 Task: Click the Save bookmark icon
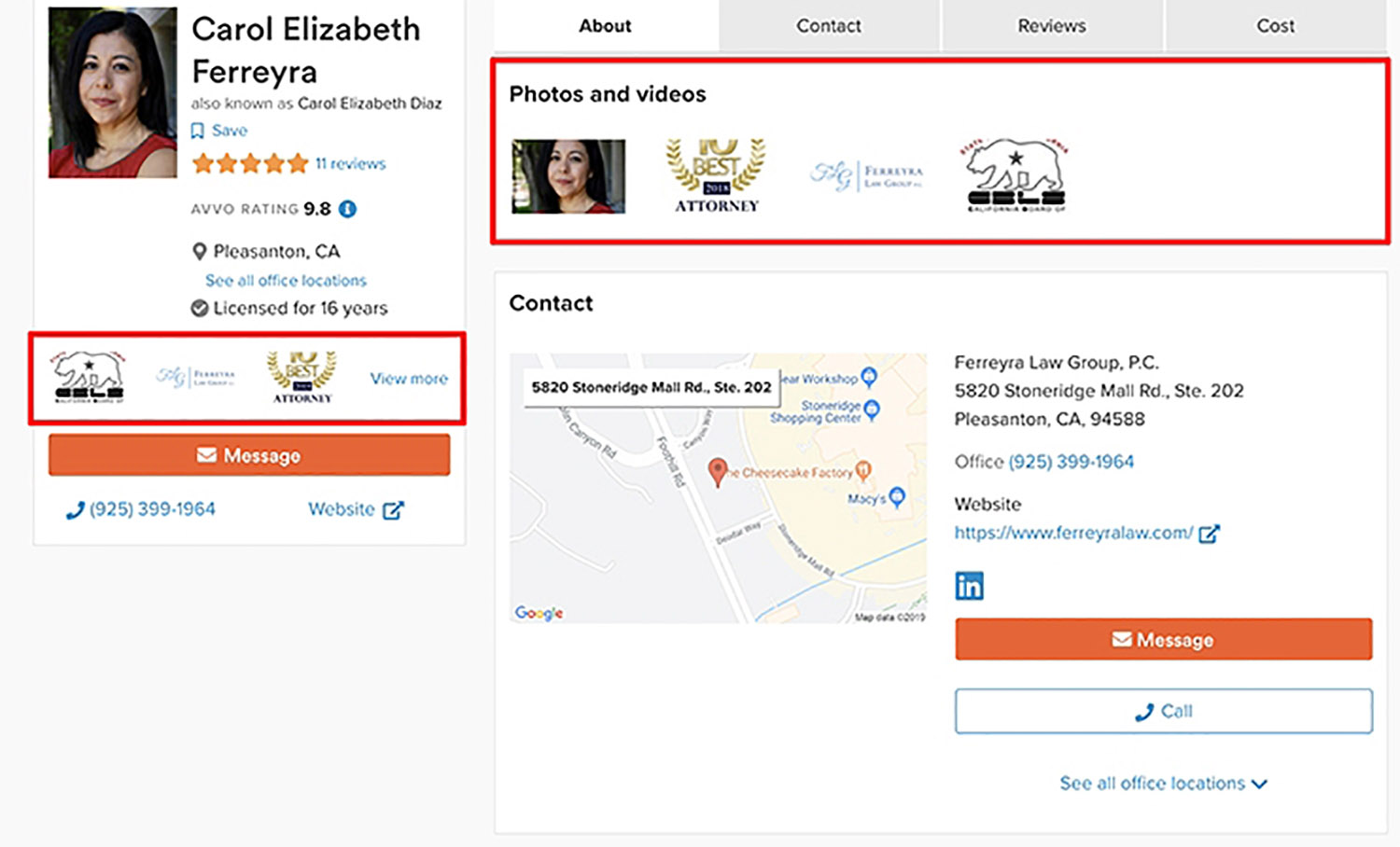197,131
